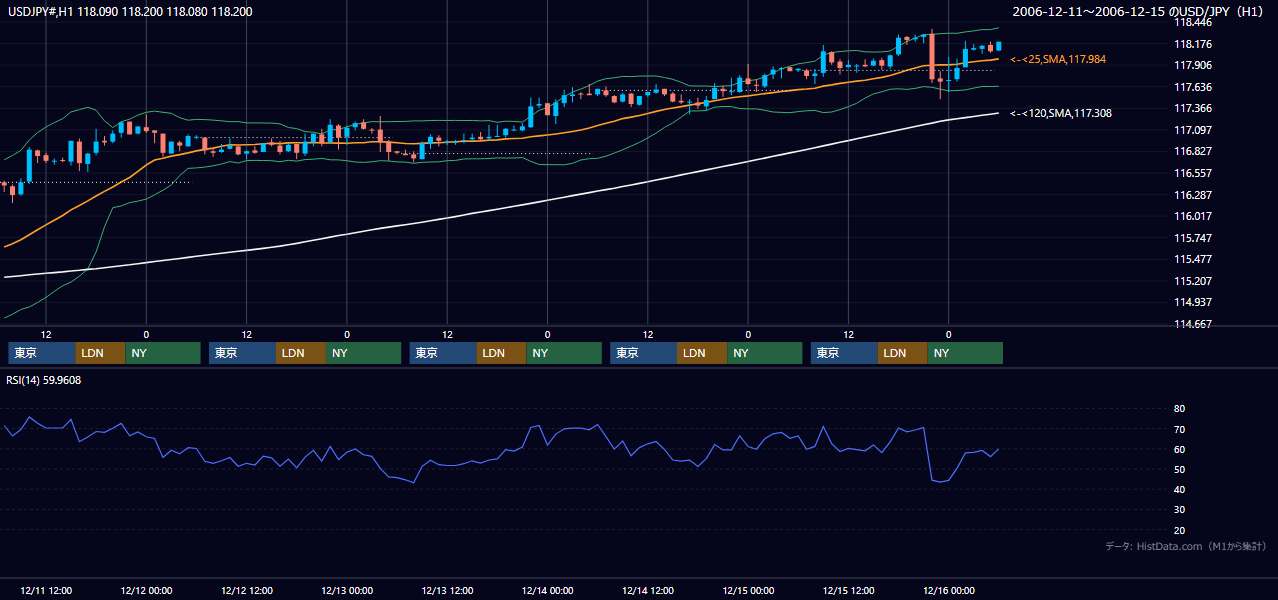The height and width of the screenshot is (600, 1278).
Task: Select the 12/14 12:00 time axis label
Action: pos(648,590)
